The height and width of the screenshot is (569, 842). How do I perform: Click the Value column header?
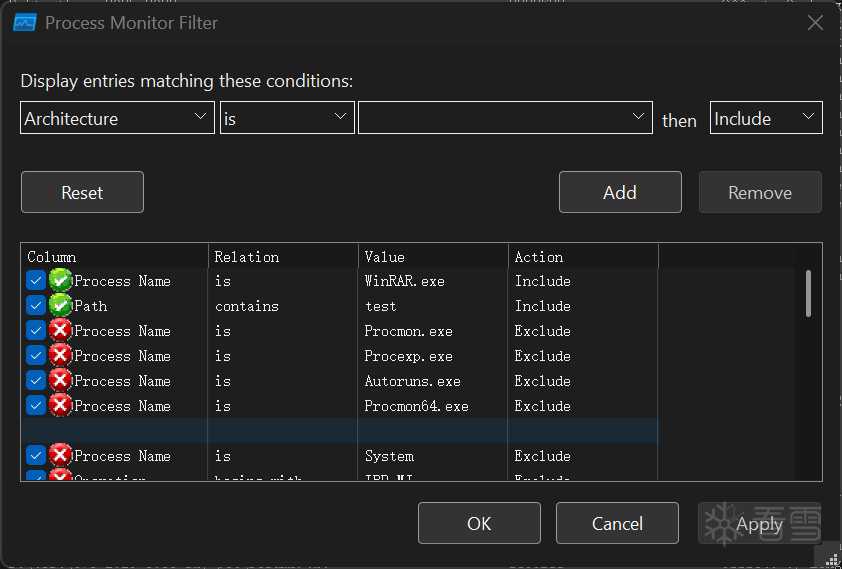point(433,257)
